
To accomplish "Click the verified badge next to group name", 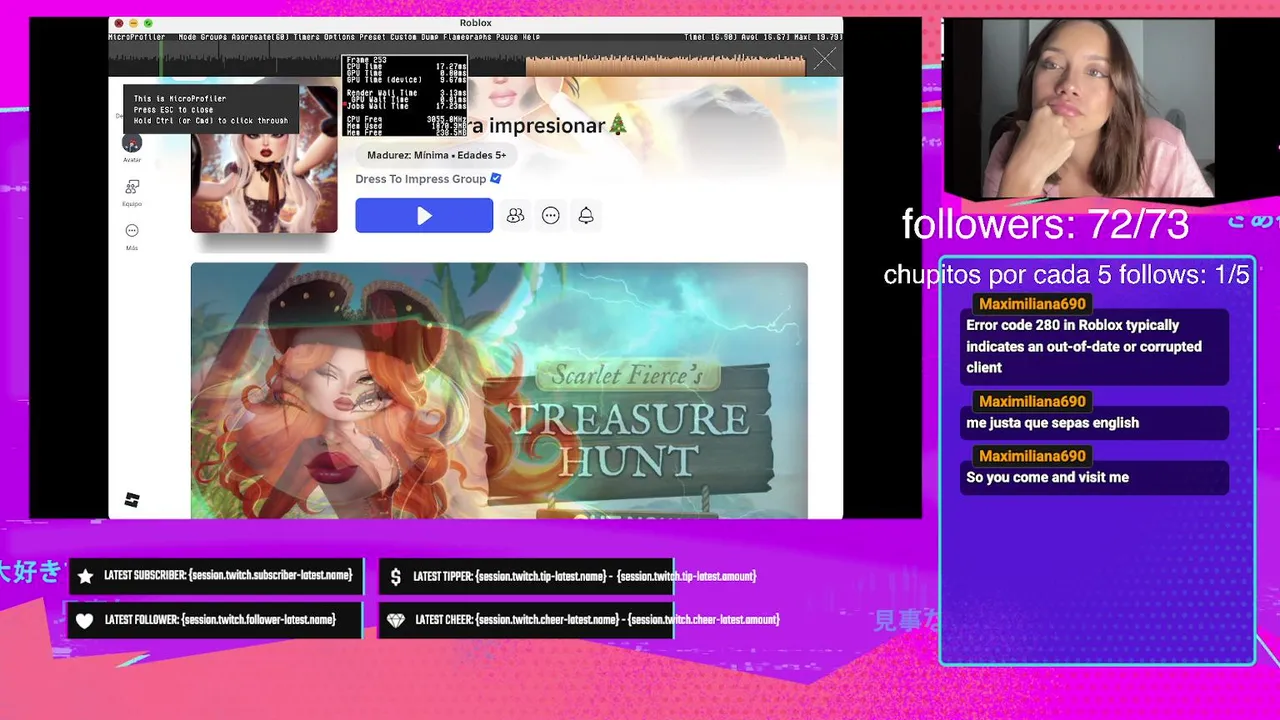I will pyautogui.click(x=496, y=179).
